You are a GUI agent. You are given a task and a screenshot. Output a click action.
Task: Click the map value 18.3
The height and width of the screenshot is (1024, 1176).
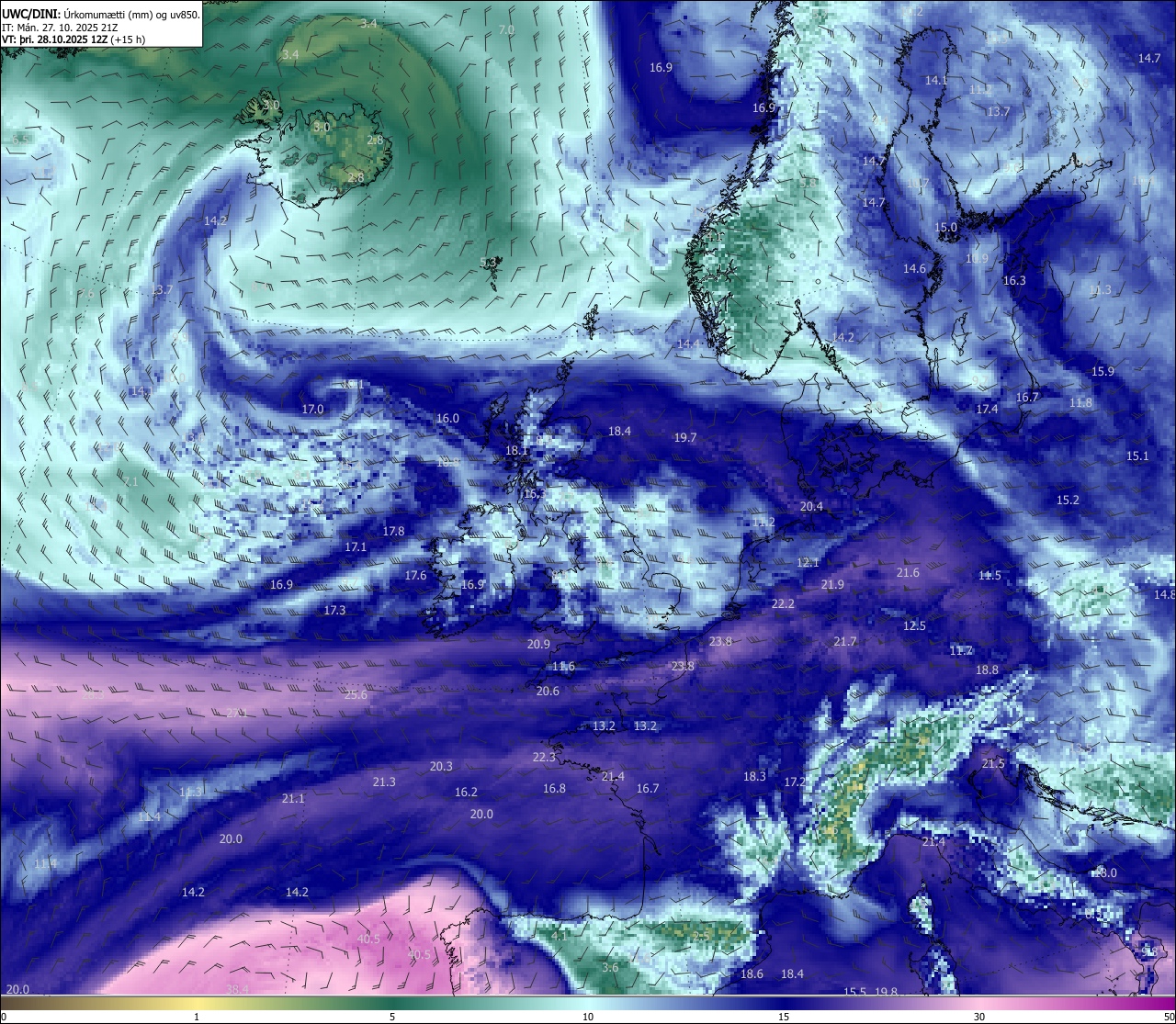click(754, 776)
